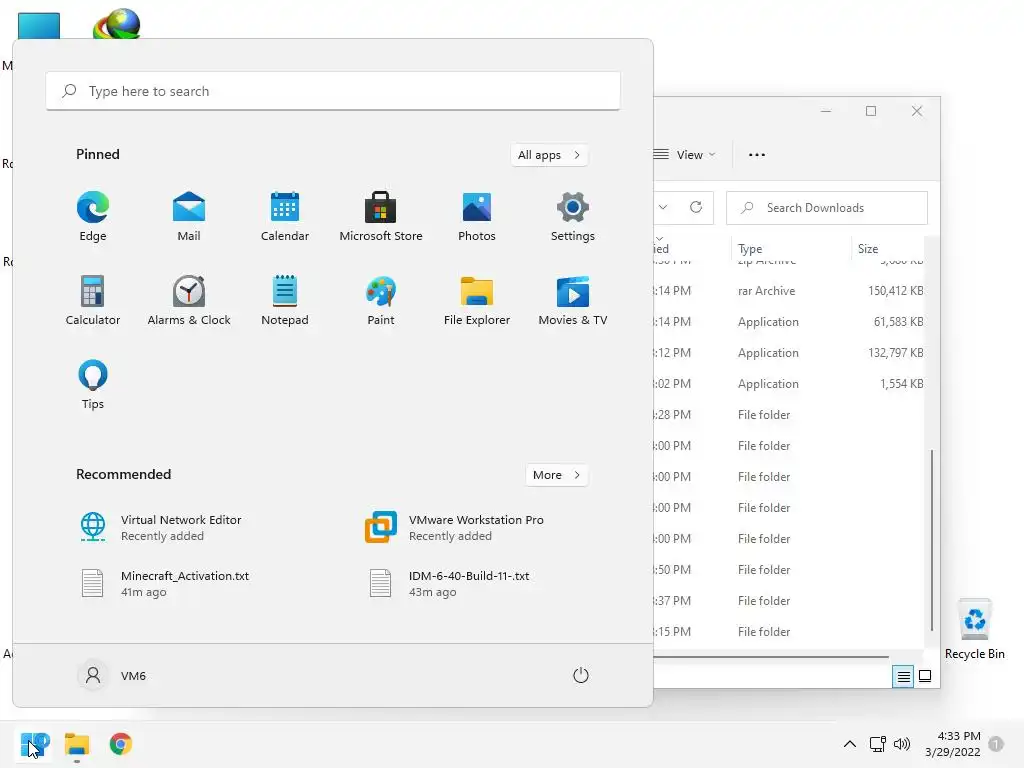Click the Type here to search box

coord(333,91)
